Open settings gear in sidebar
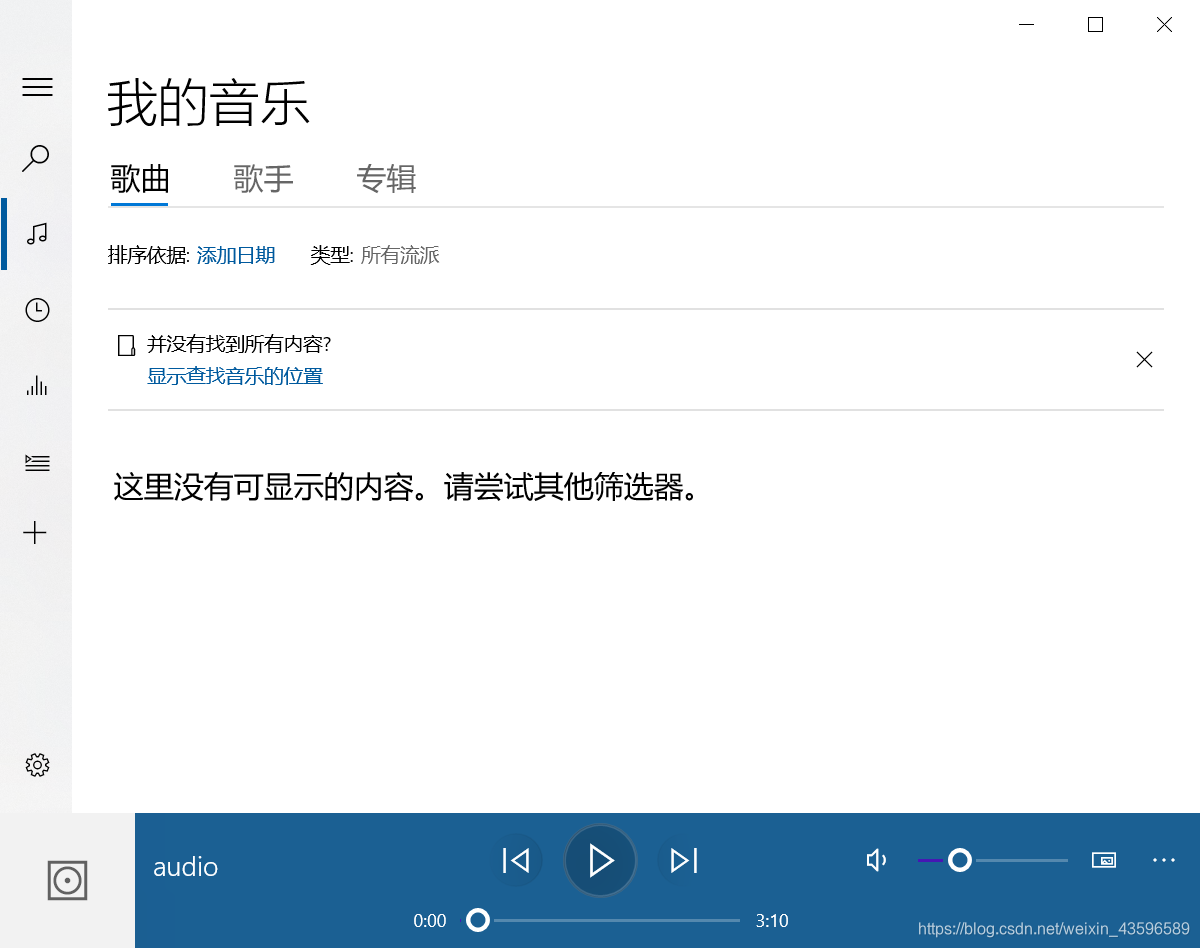 point(37,765)
